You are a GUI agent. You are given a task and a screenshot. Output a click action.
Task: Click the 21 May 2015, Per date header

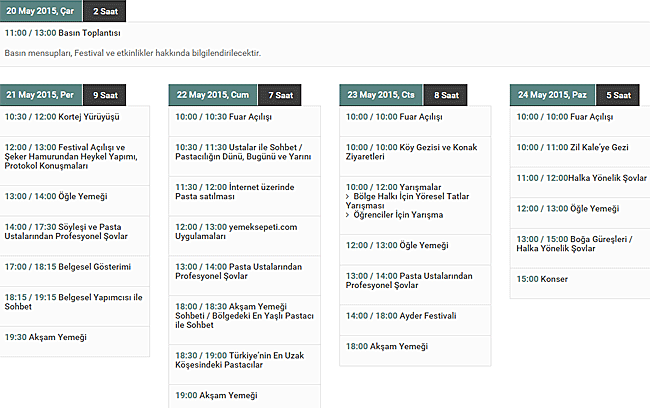point(40,95)
